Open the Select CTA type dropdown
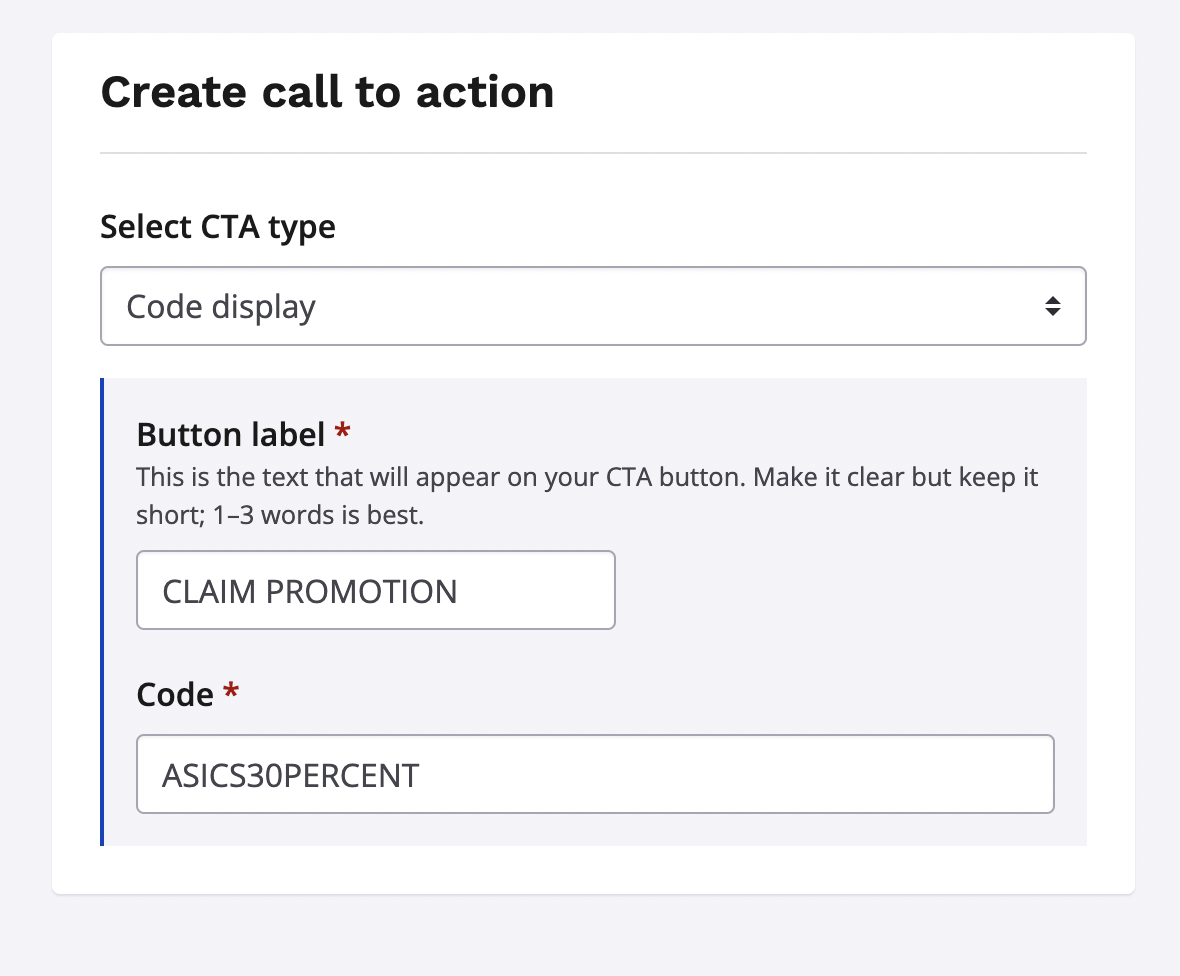Screen dimensions: 1180x976 [x=592, y=306]
